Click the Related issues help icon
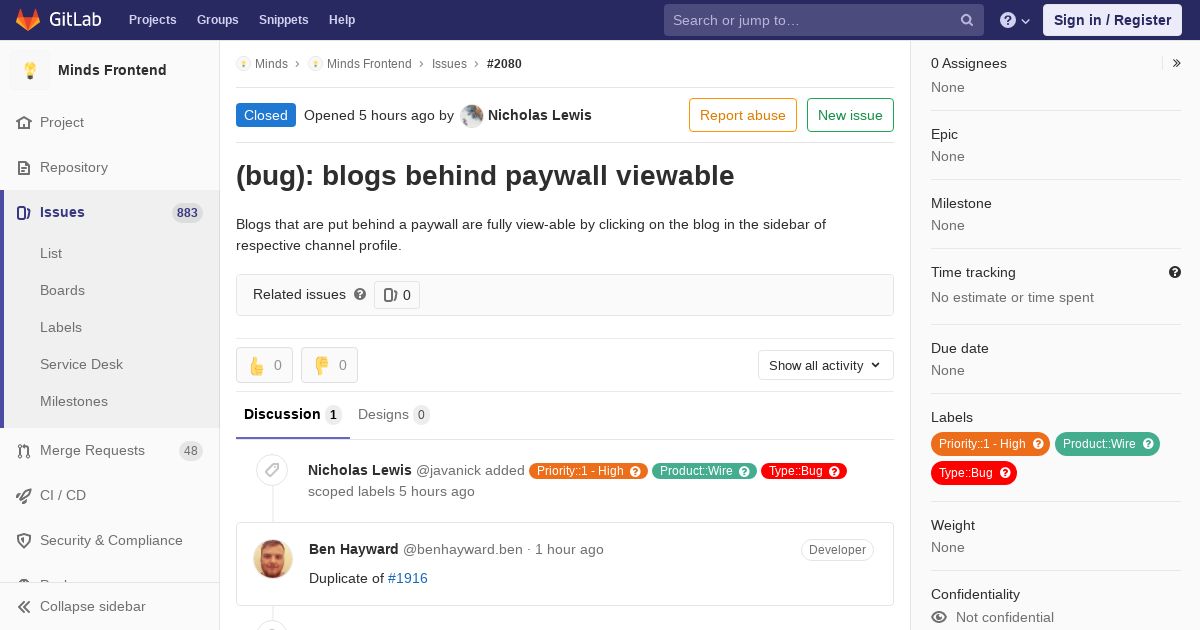The image size is (1200, 630). click(360, 294)
